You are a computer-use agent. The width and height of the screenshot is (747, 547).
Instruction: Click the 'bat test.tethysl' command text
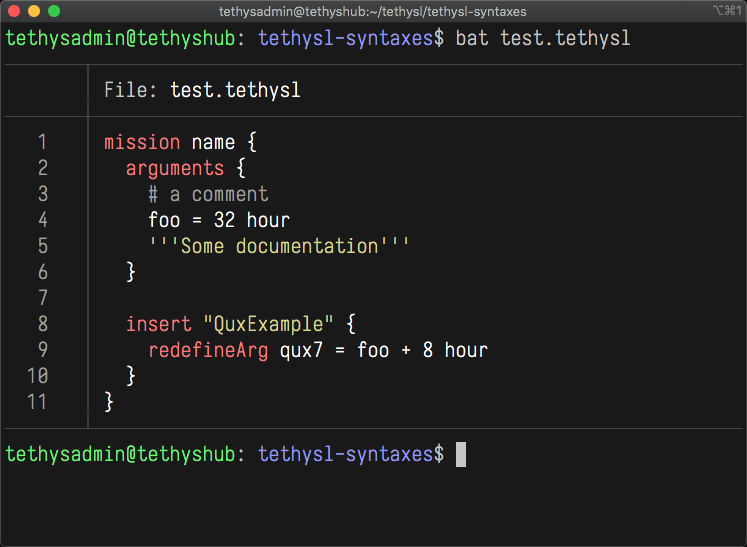[542, 39]
